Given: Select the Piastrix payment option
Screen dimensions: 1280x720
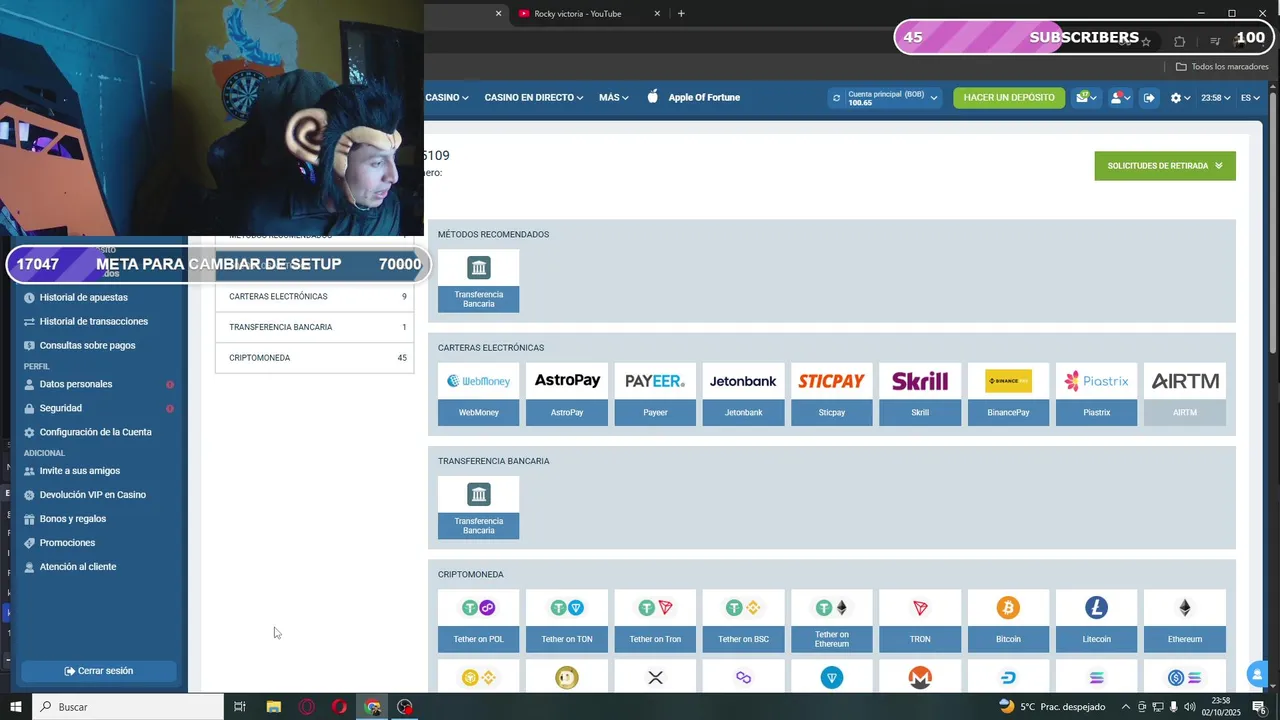Looking at the screenshot, I should [x=1096, y=394].
